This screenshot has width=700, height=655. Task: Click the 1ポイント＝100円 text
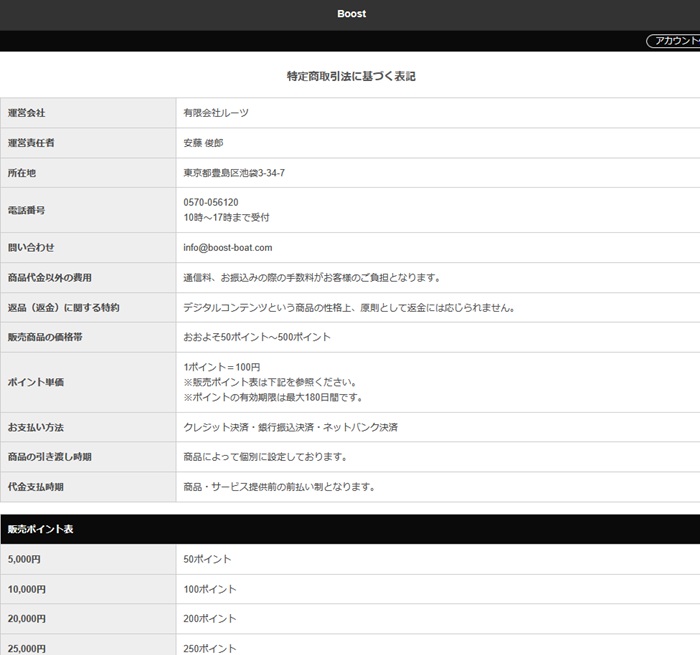222,367
